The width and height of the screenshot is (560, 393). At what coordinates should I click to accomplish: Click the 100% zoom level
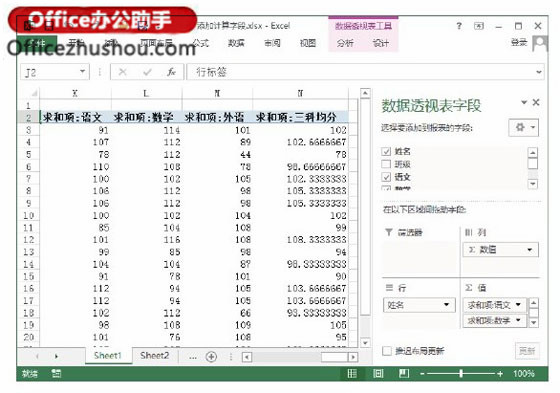(524, 374)
